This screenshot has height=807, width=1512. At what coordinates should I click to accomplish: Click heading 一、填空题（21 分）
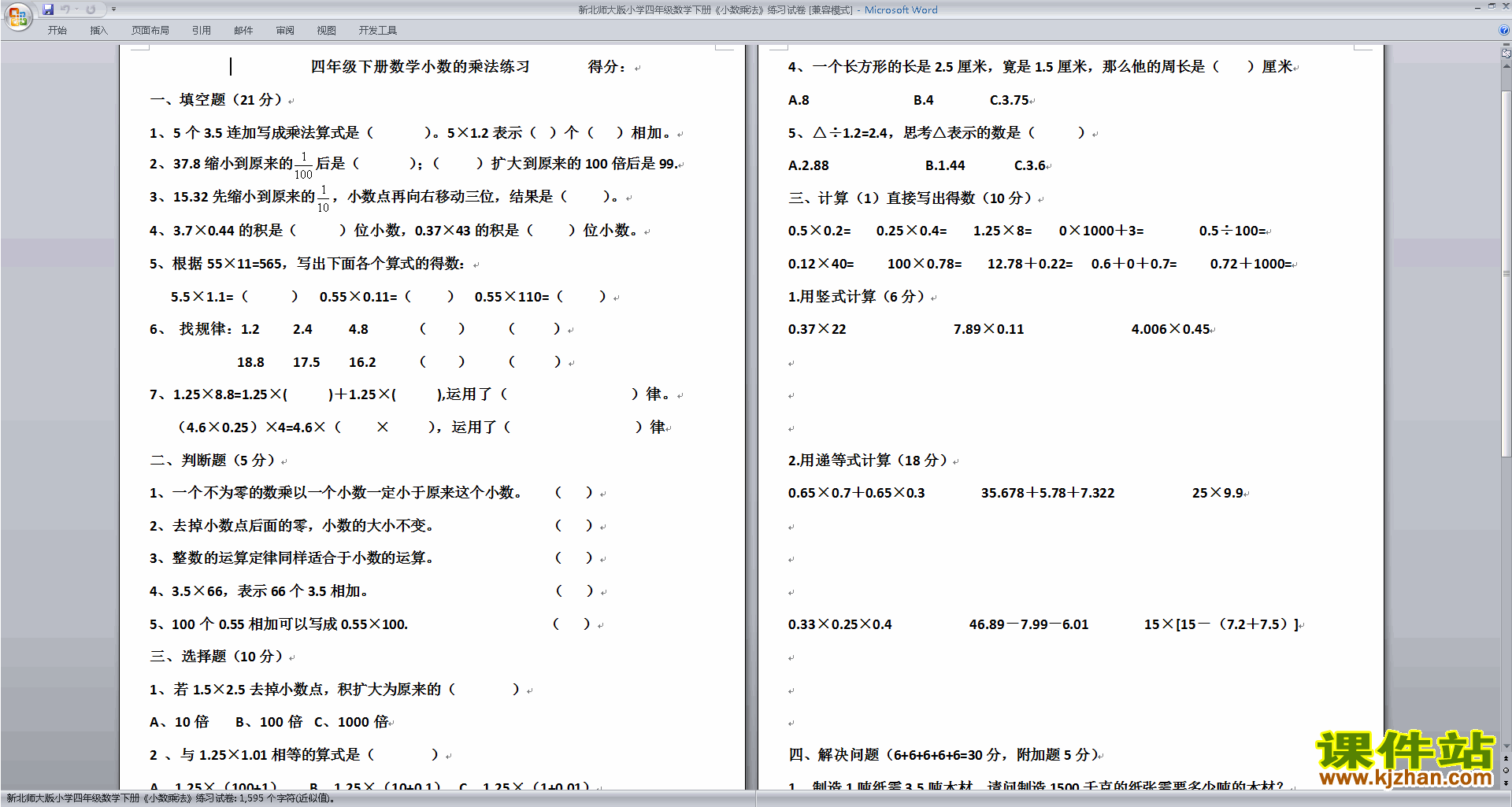tap(218, 100)
